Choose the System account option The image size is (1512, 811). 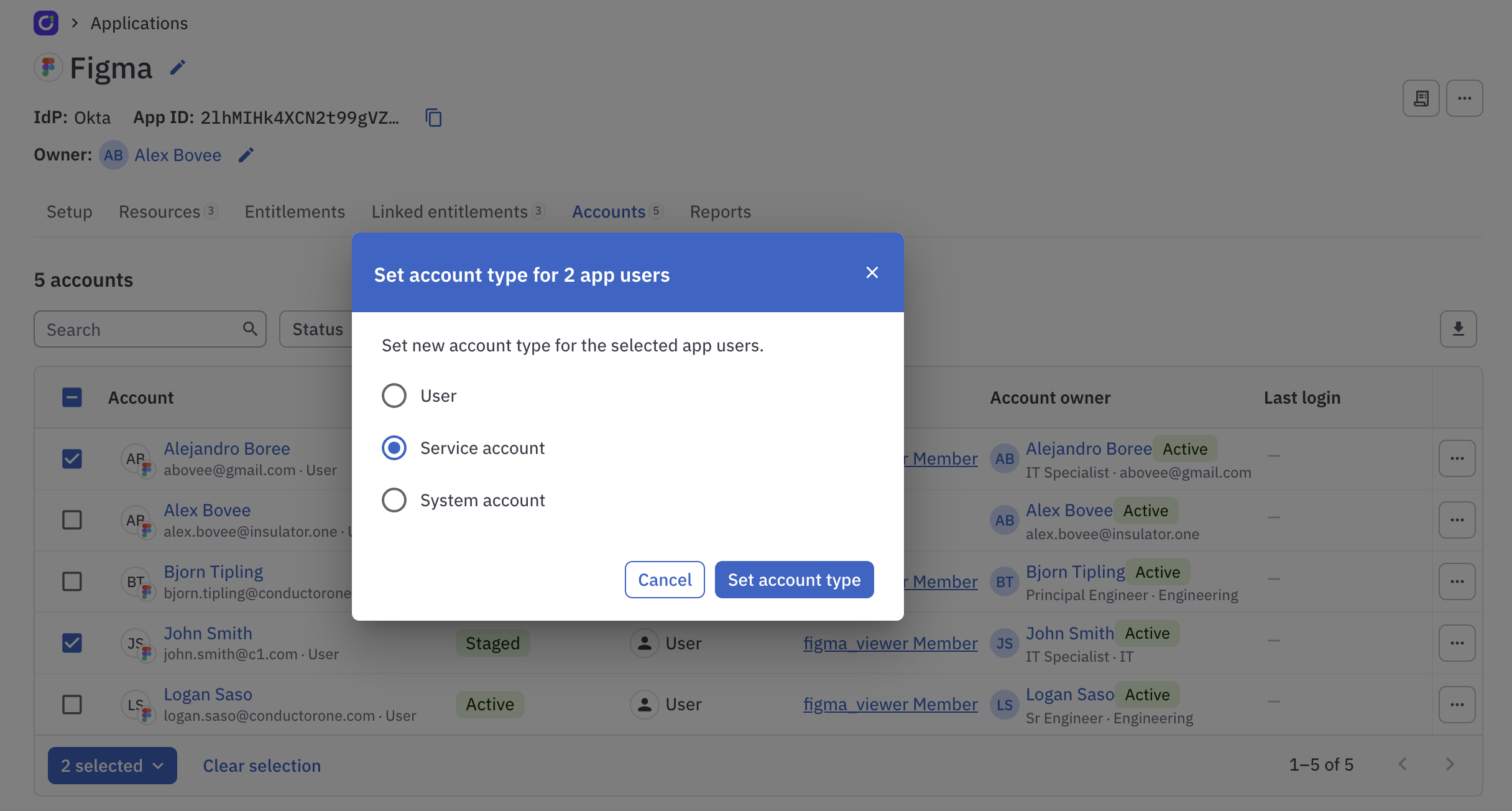coord(394,499)
